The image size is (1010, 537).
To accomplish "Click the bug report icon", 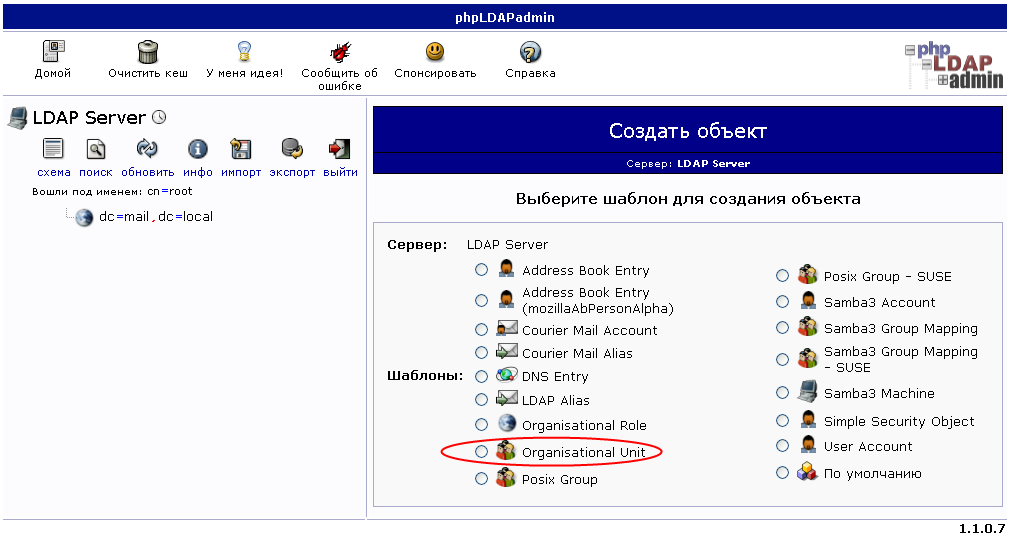I will (x=339, y=52).
